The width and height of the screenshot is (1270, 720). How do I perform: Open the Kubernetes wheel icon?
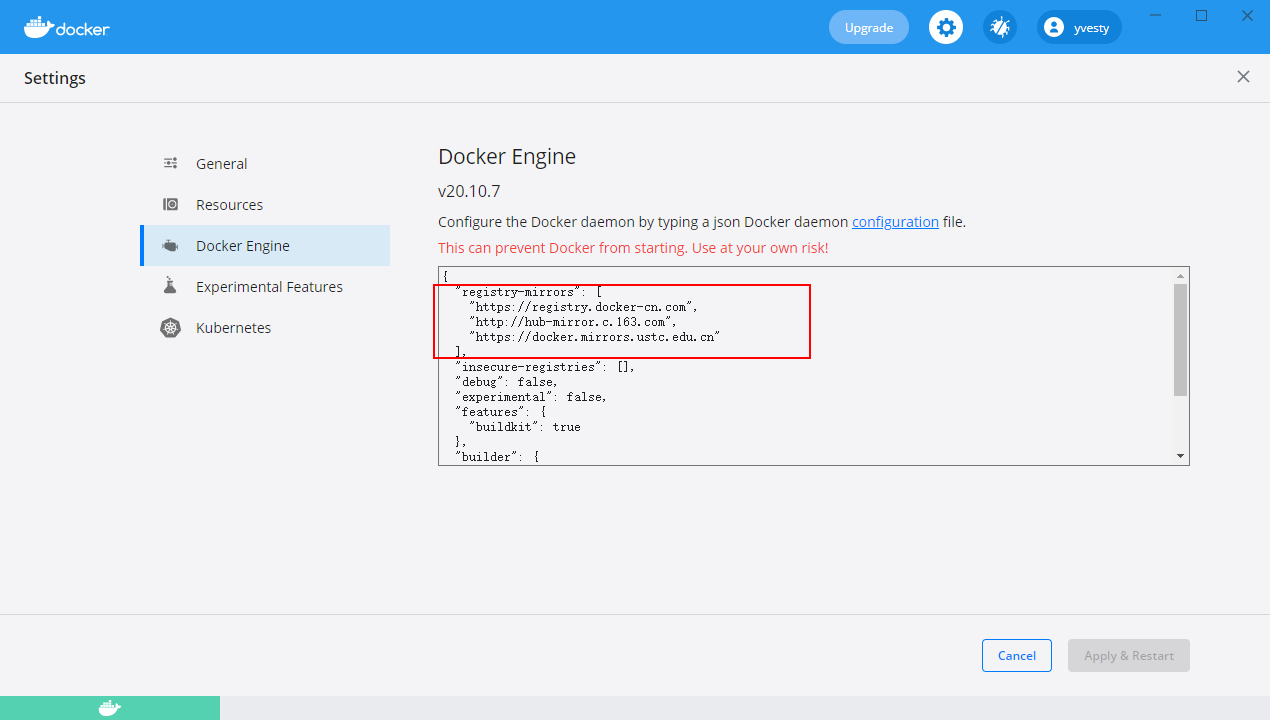(170, 327)
